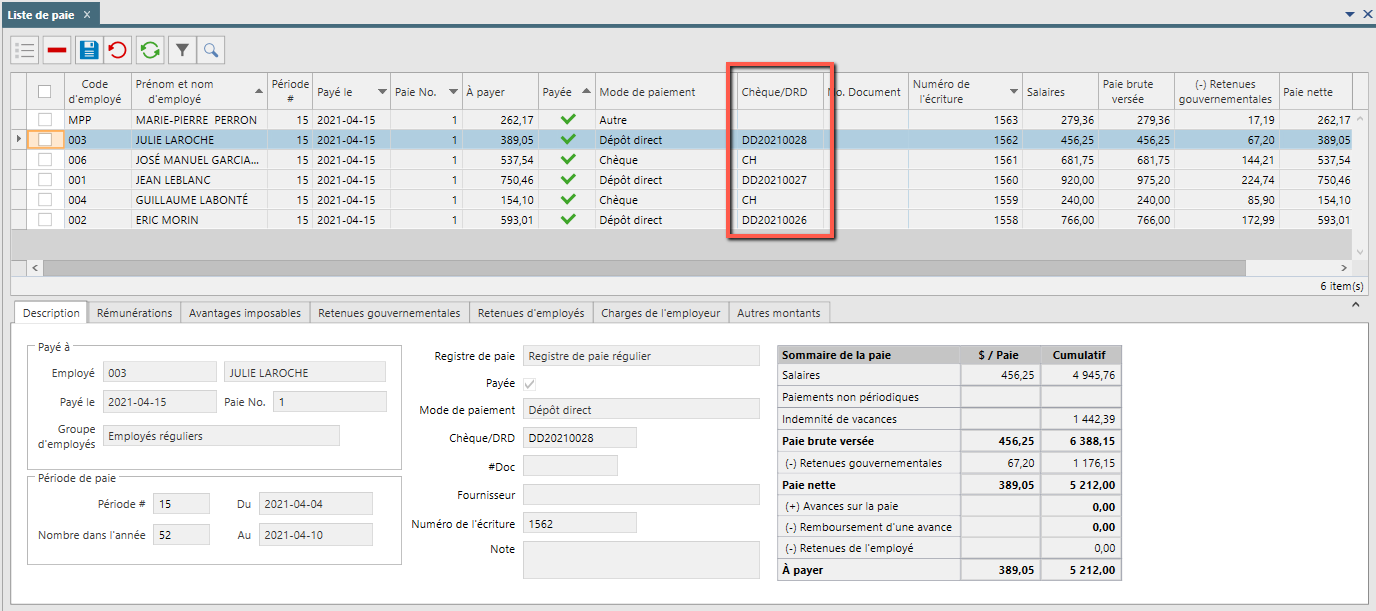Click the red minus delete icon
The width and height of the screenshot is (1376, 611).
pos(57,50)
